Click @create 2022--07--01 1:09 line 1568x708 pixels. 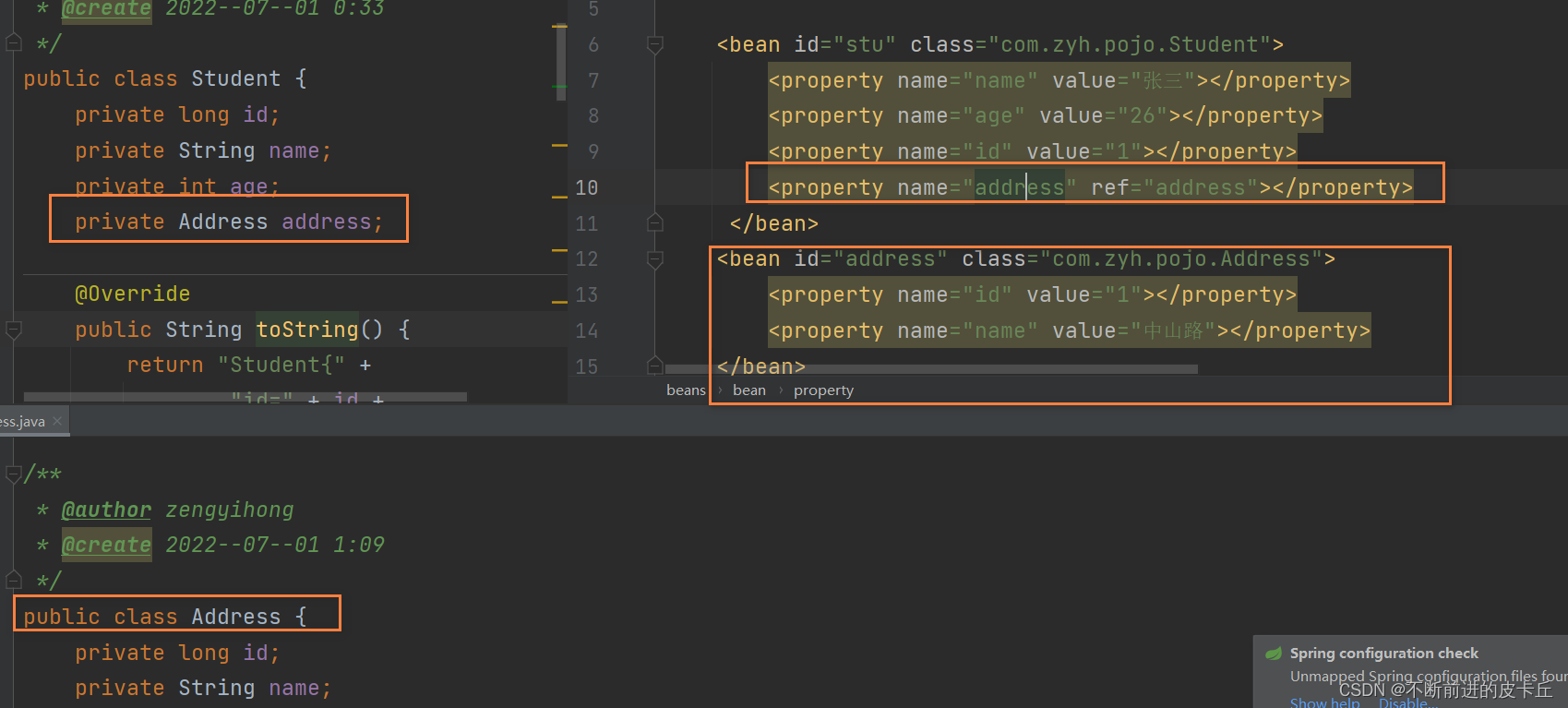click(x=223, y=545)
